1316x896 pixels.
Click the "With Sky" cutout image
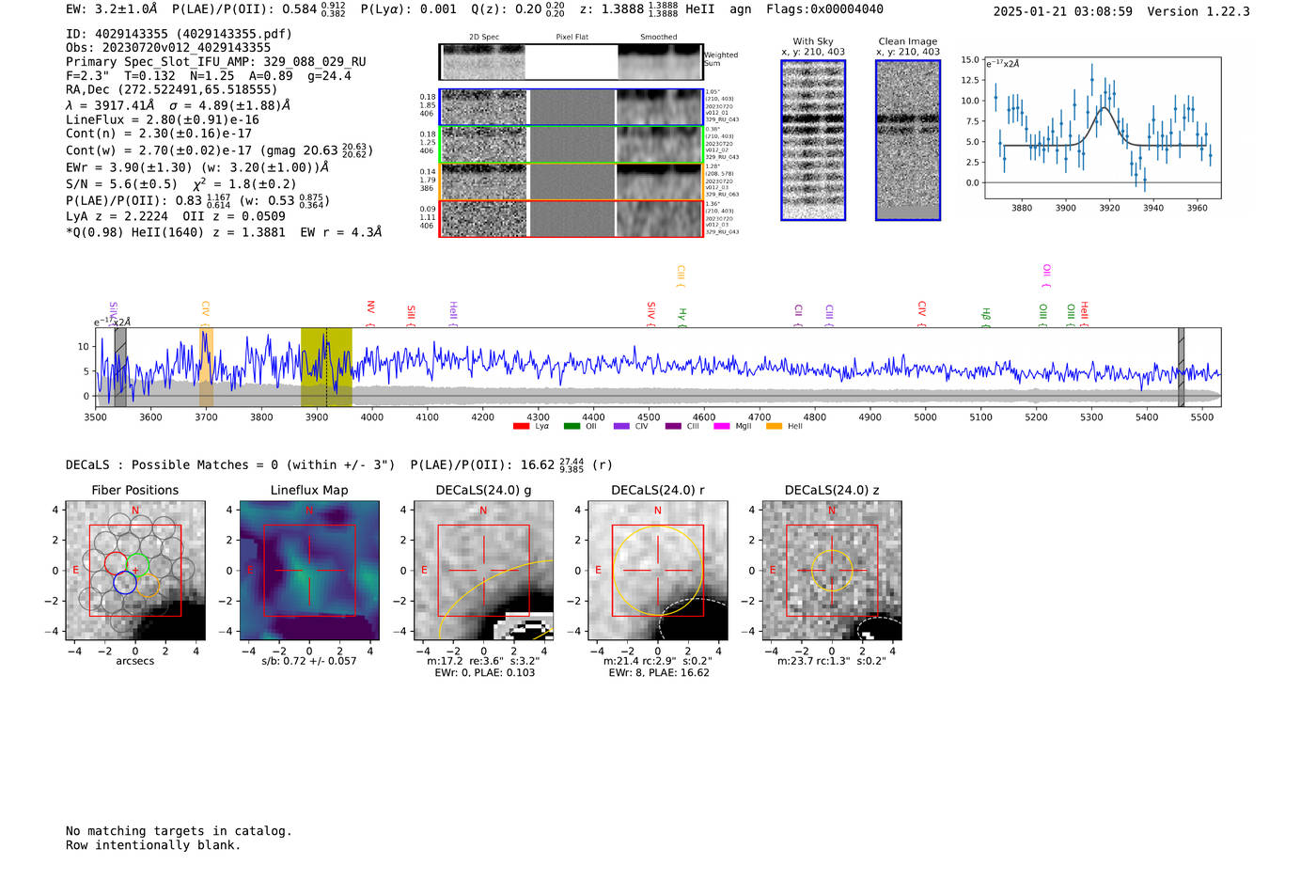(x=813, y=140)
